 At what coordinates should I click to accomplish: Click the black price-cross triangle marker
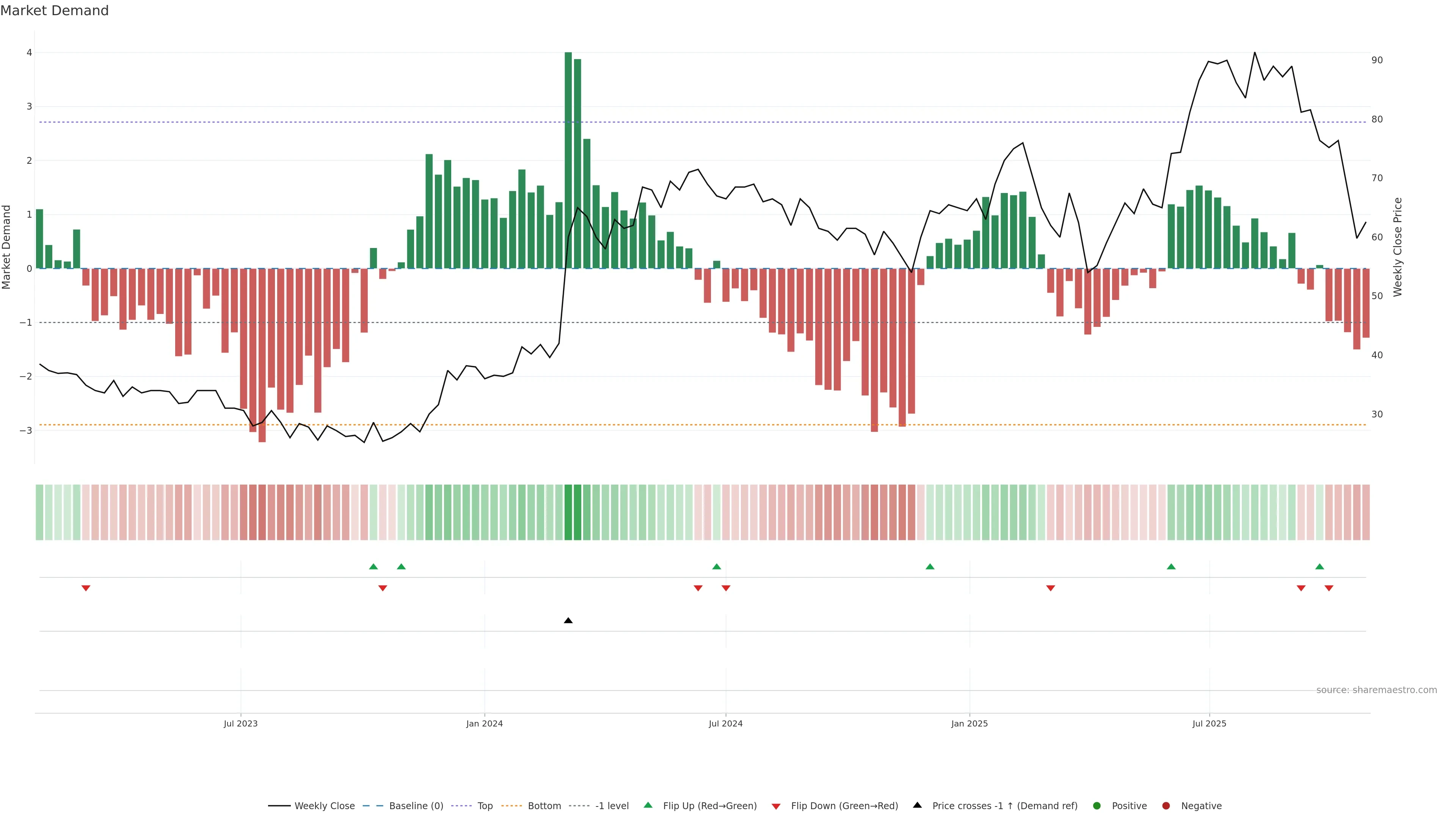[568, 621]
